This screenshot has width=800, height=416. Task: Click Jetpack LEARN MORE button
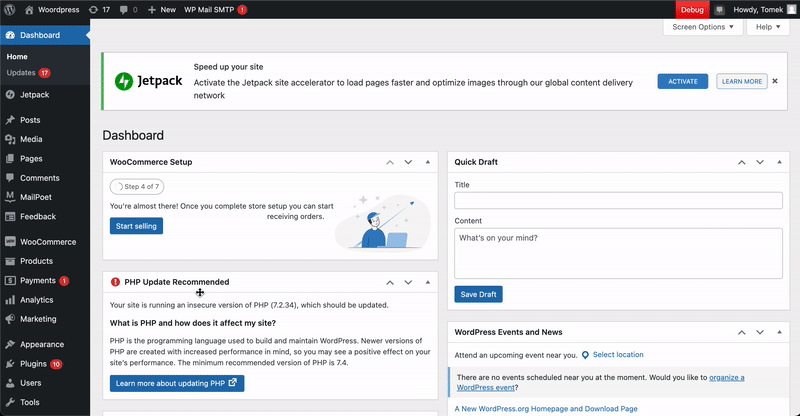[x=742, y=81]
